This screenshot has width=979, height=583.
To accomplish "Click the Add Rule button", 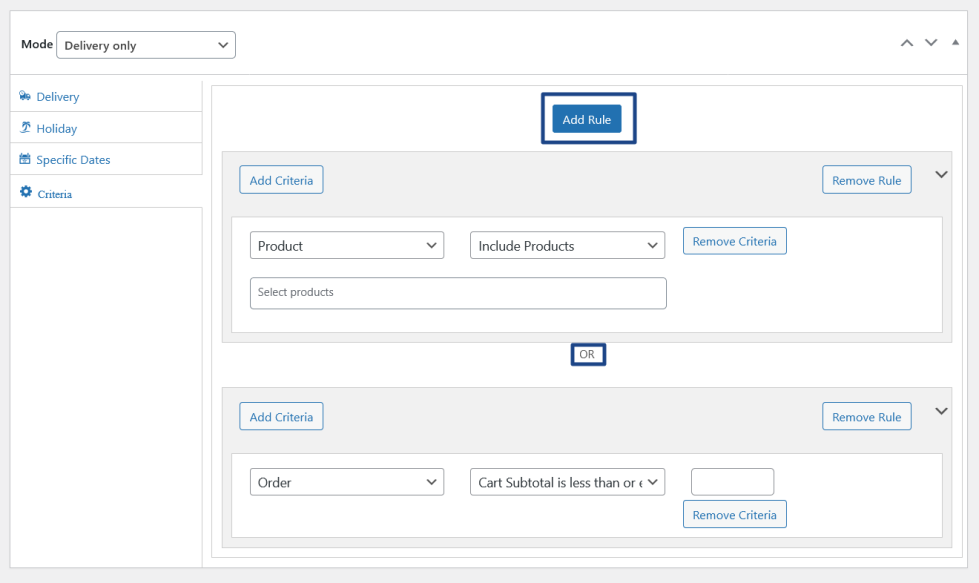I will click(587, 119).
